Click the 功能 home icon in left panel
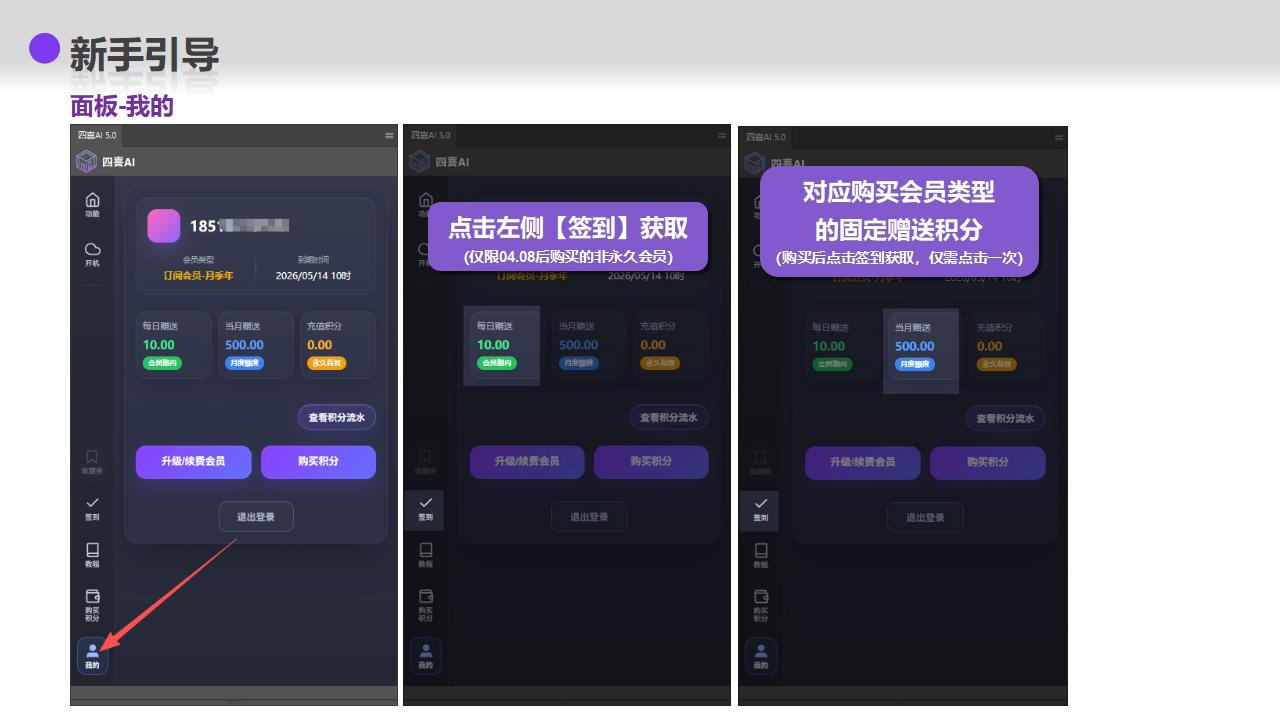Image resolution: width=1280 pixels, height=720 pixels. tap(92, 203)
